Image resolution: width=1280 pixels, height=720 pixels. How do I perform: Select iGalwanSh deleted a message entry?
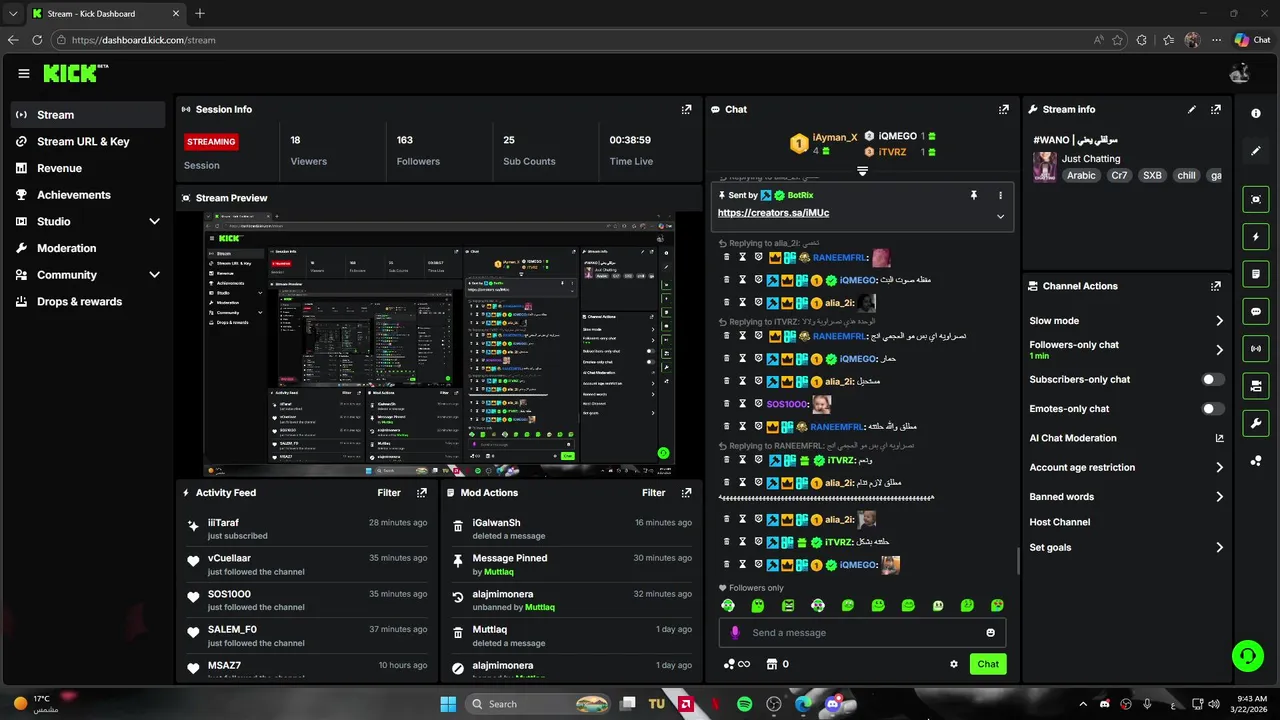[x=571, y=529]
